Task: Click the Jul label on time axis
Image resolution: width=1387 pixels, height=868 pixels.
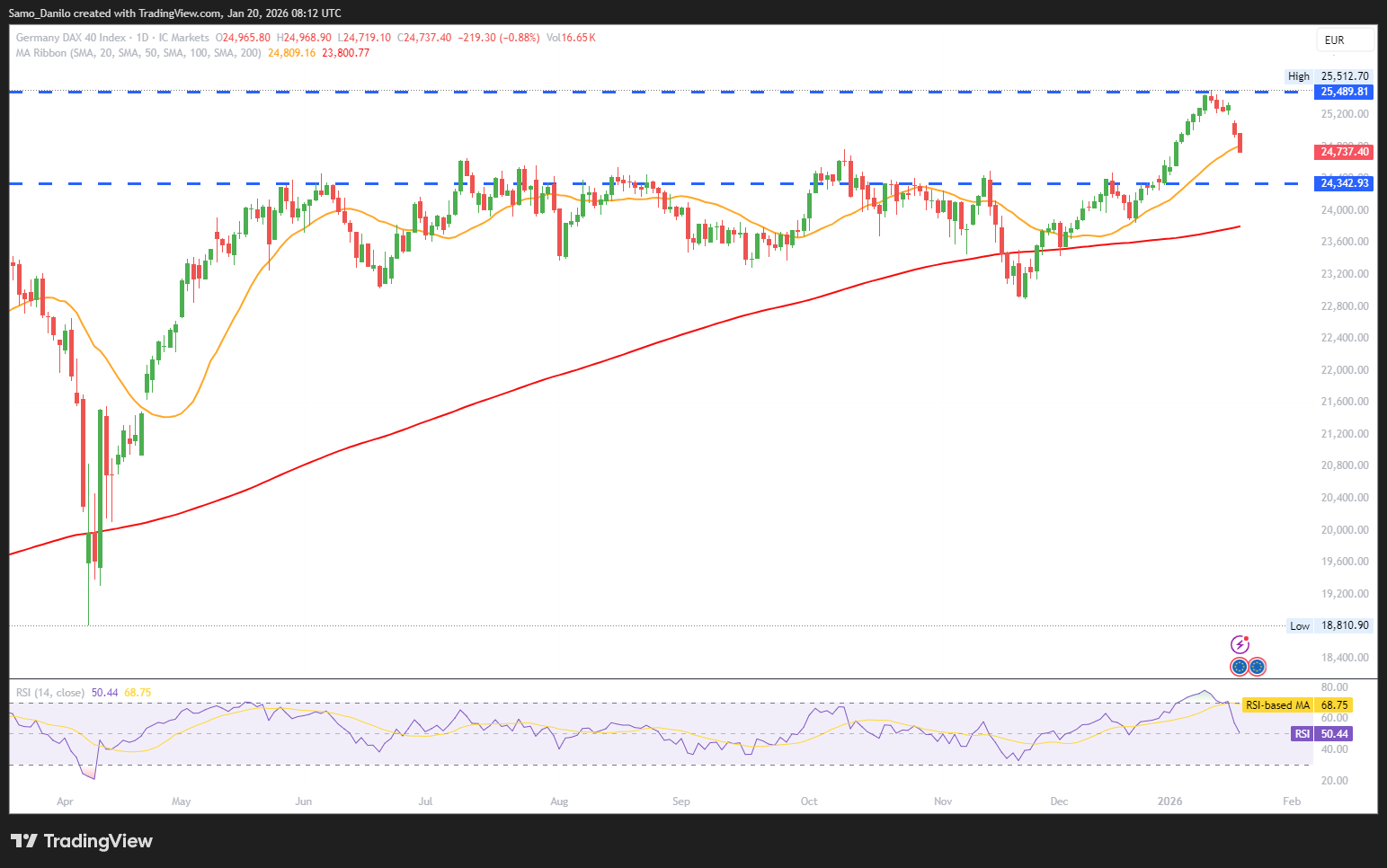Action: click(425, 802)
